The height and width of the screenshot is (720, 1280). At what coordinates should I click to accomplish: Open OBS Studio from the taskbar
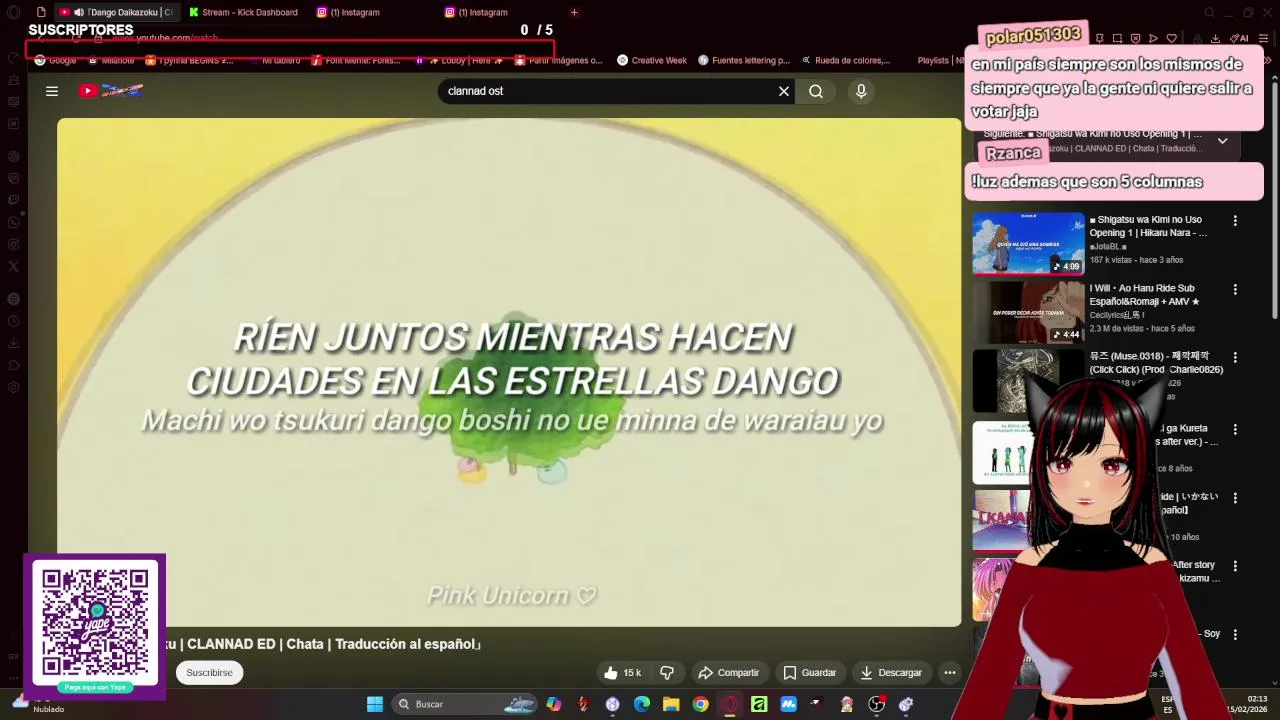coord(877,704)
